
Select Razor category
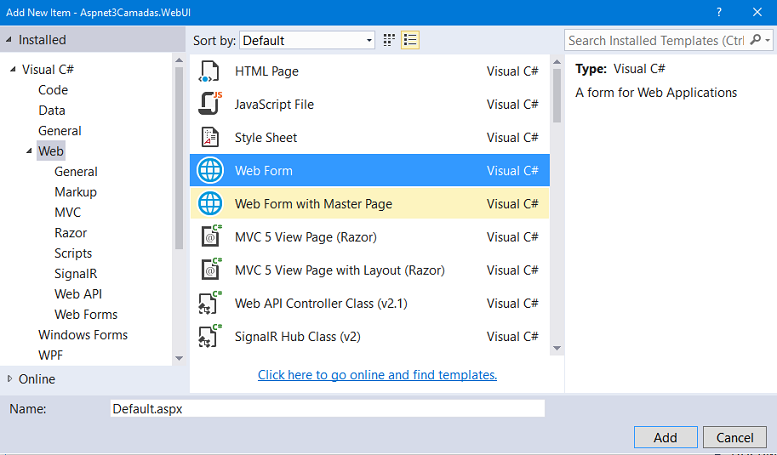tap(70, 232)
